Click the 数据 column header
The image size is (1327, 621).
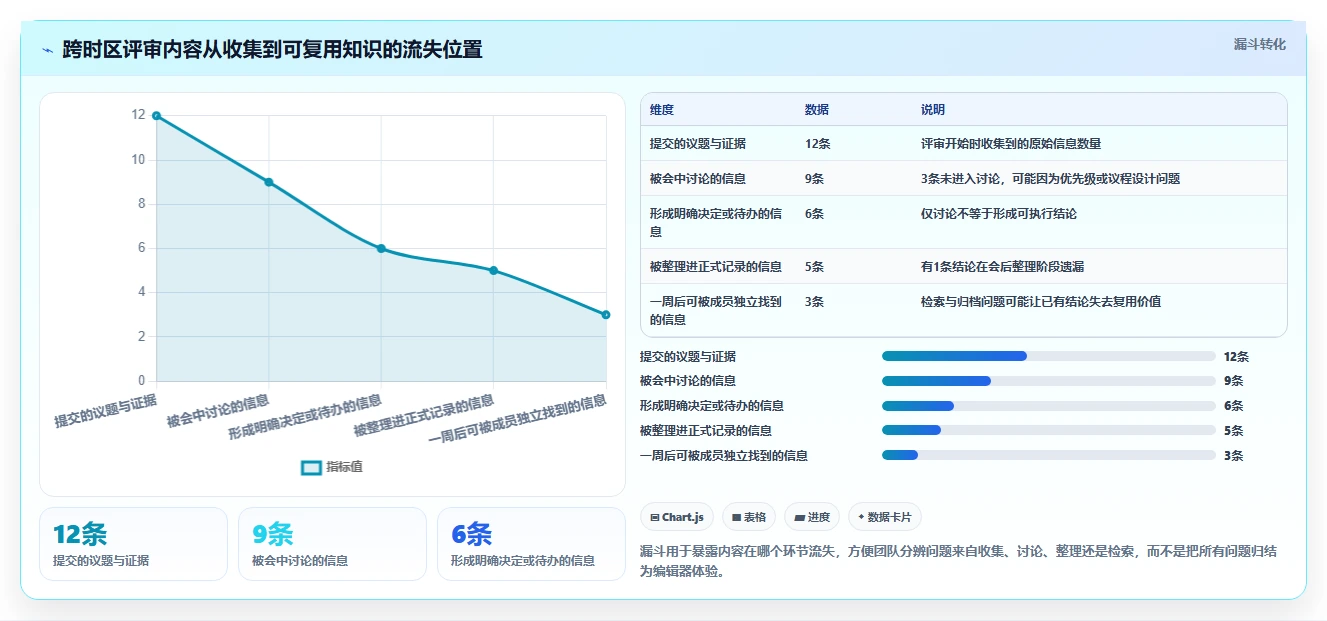tap(817, 110)
